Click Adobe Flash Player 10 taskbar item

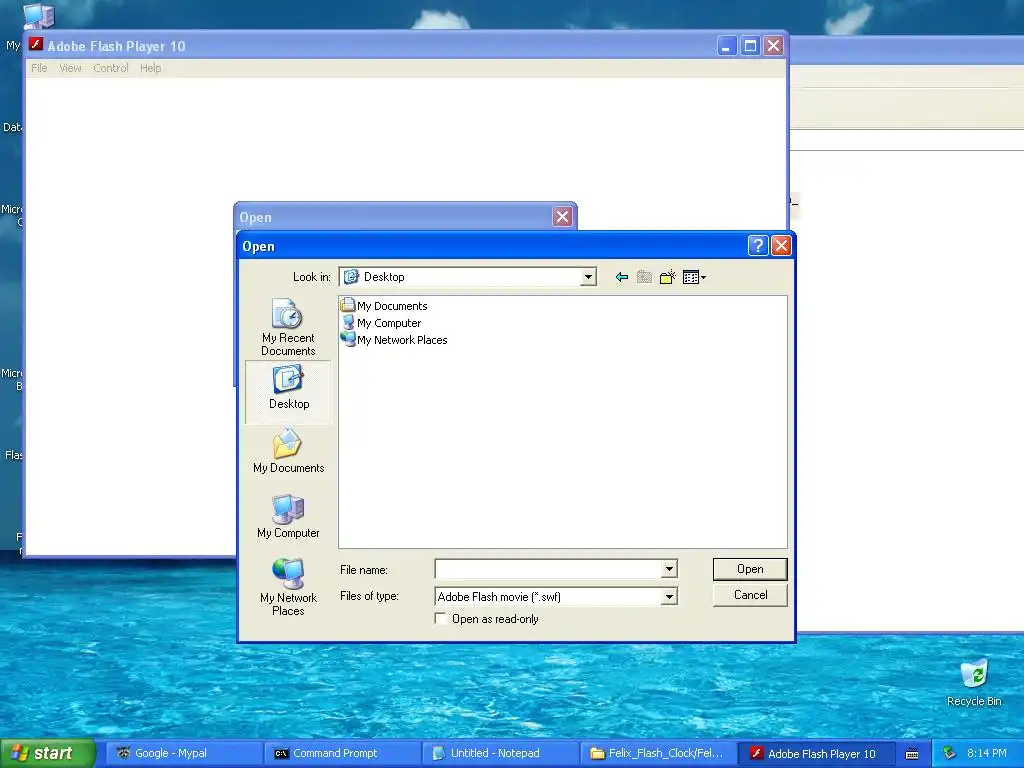(816, 754)
